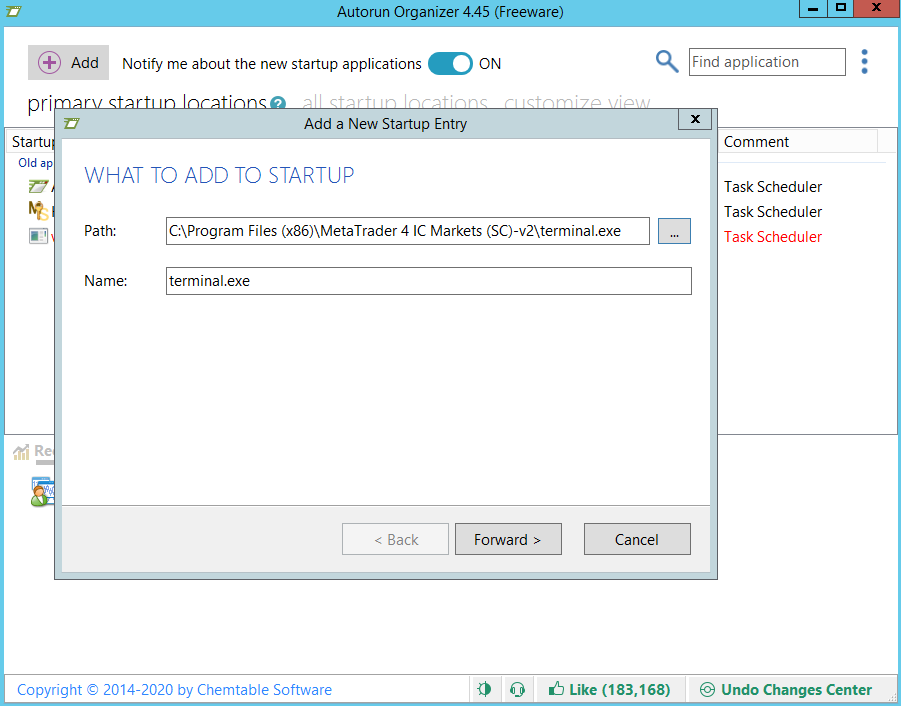This screenshot has height=706, width=901.
Task: Select the primary startup locations tab
Action: [147, 103]
